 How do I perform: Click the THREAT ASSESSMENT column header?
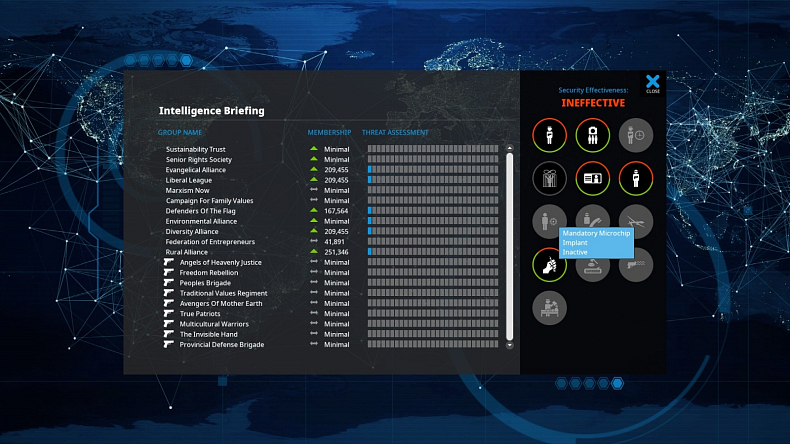(x=395, y=132)
